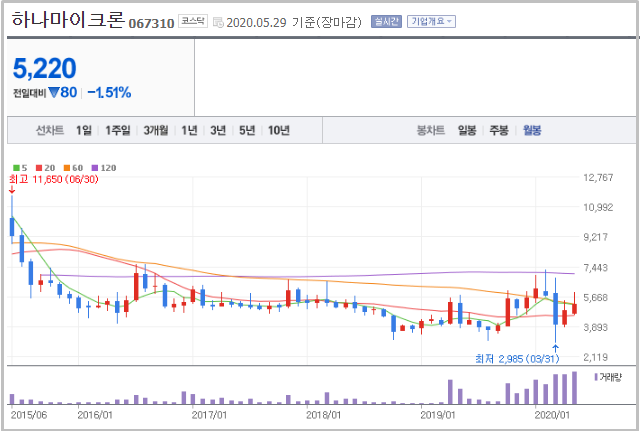The height and width of the screenshot is (431, 640).
Task: Select the 10년 line chart tab
Action: pyautogui.click(x=279, y=130)
